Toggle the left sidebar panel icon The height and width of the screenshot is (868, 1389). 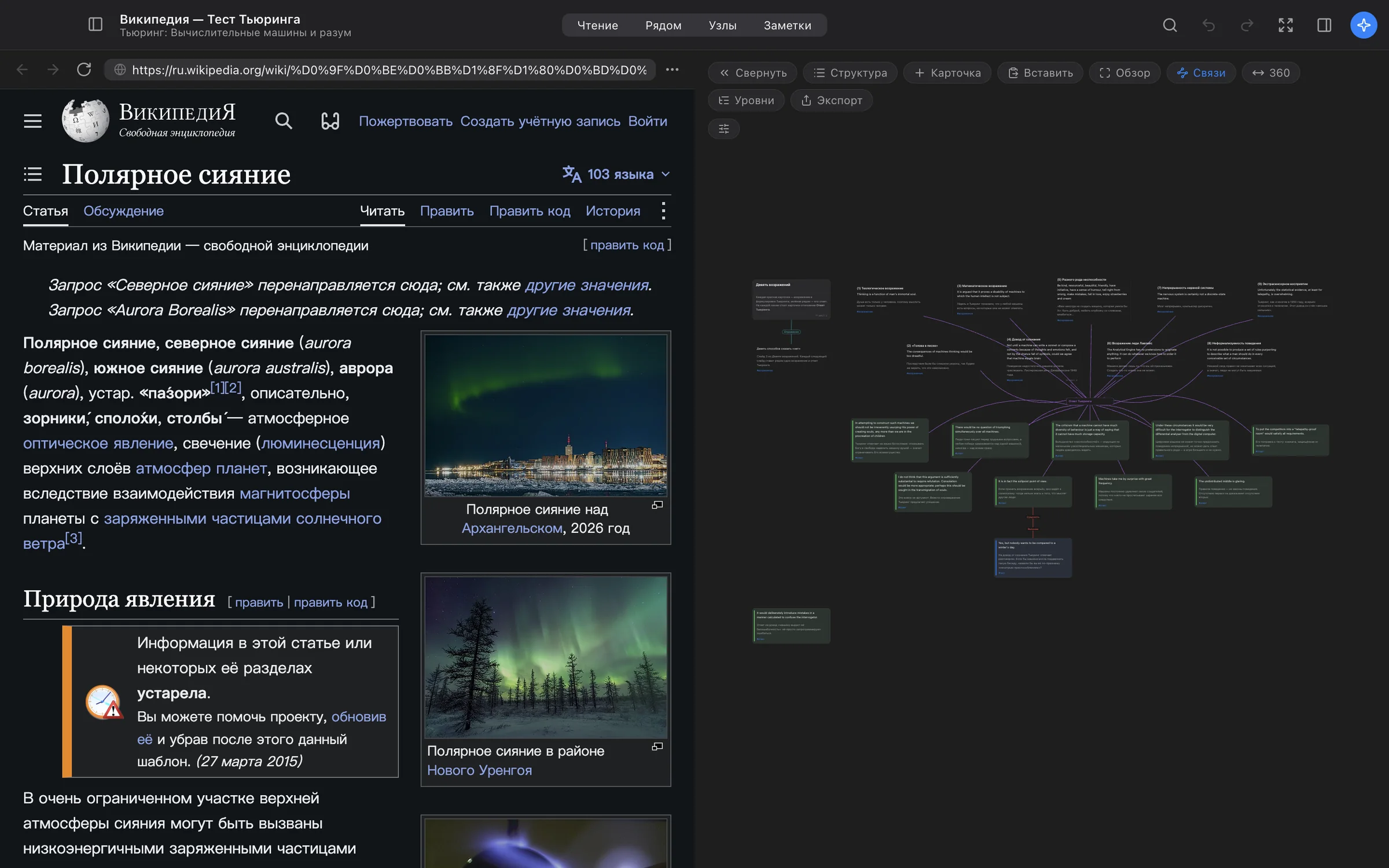pyautogui.click(x=95, y=24)
